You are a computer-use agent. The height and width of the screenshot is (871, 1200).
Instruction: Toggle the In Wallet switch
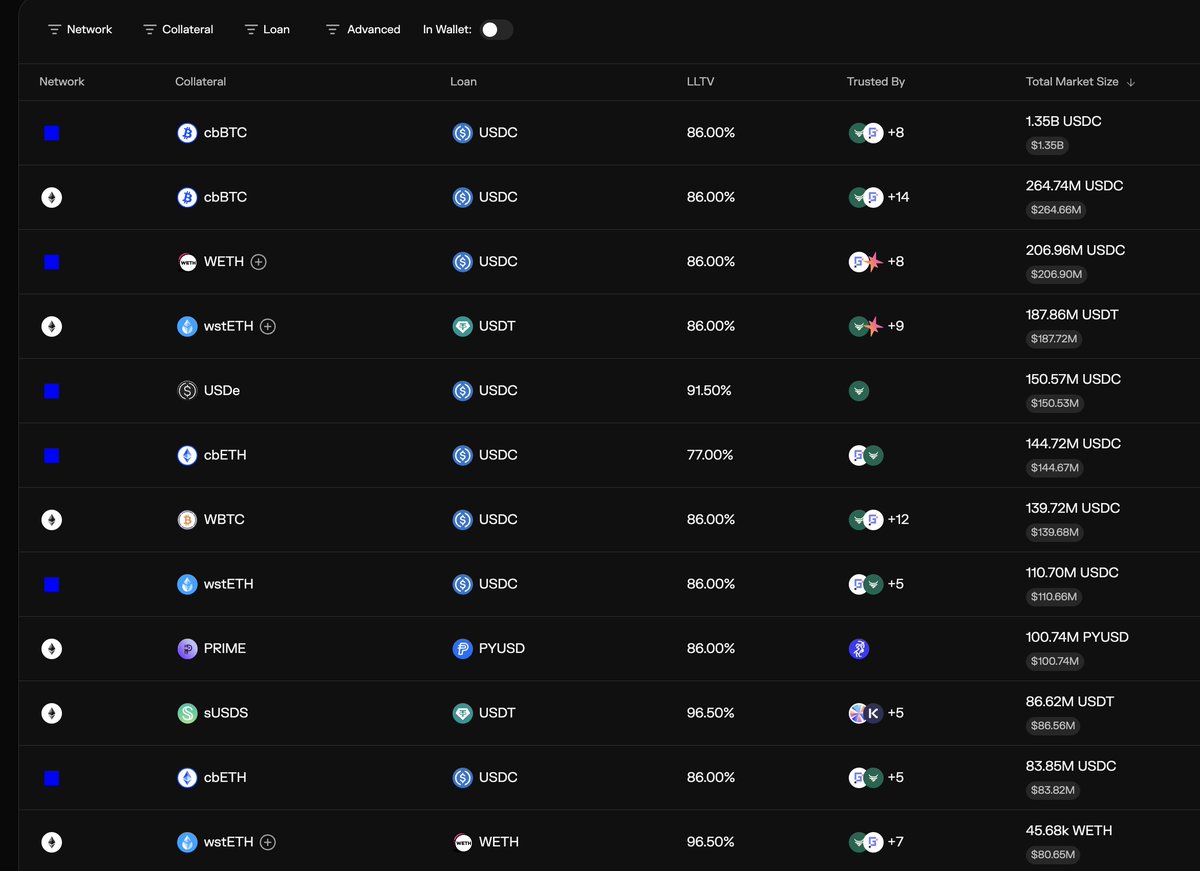click(x=496, y=30)
